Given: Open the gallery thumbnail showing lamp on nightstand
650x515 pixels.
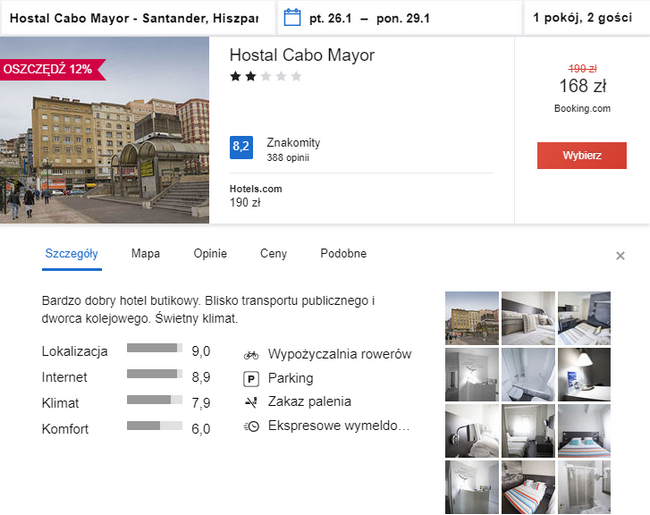Looking at the screenshot, I should click(584, 374).
